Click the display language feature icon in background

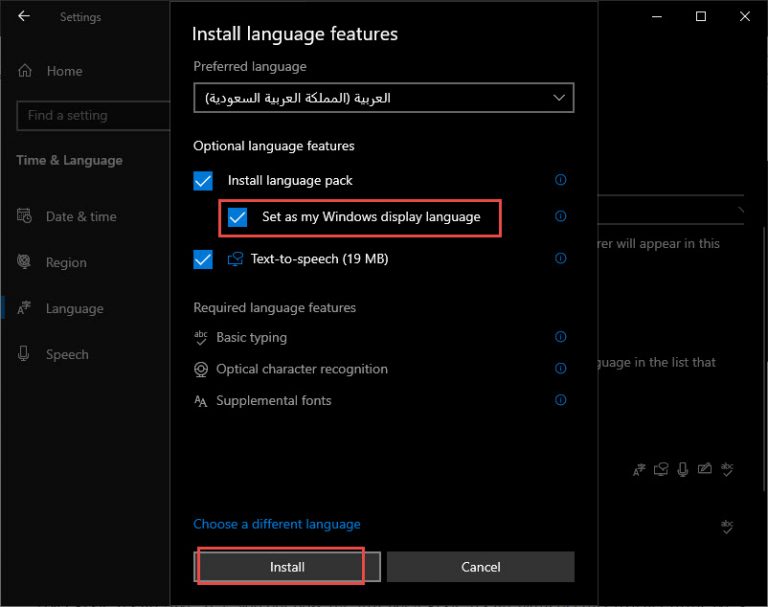click(x=639, y=469)
